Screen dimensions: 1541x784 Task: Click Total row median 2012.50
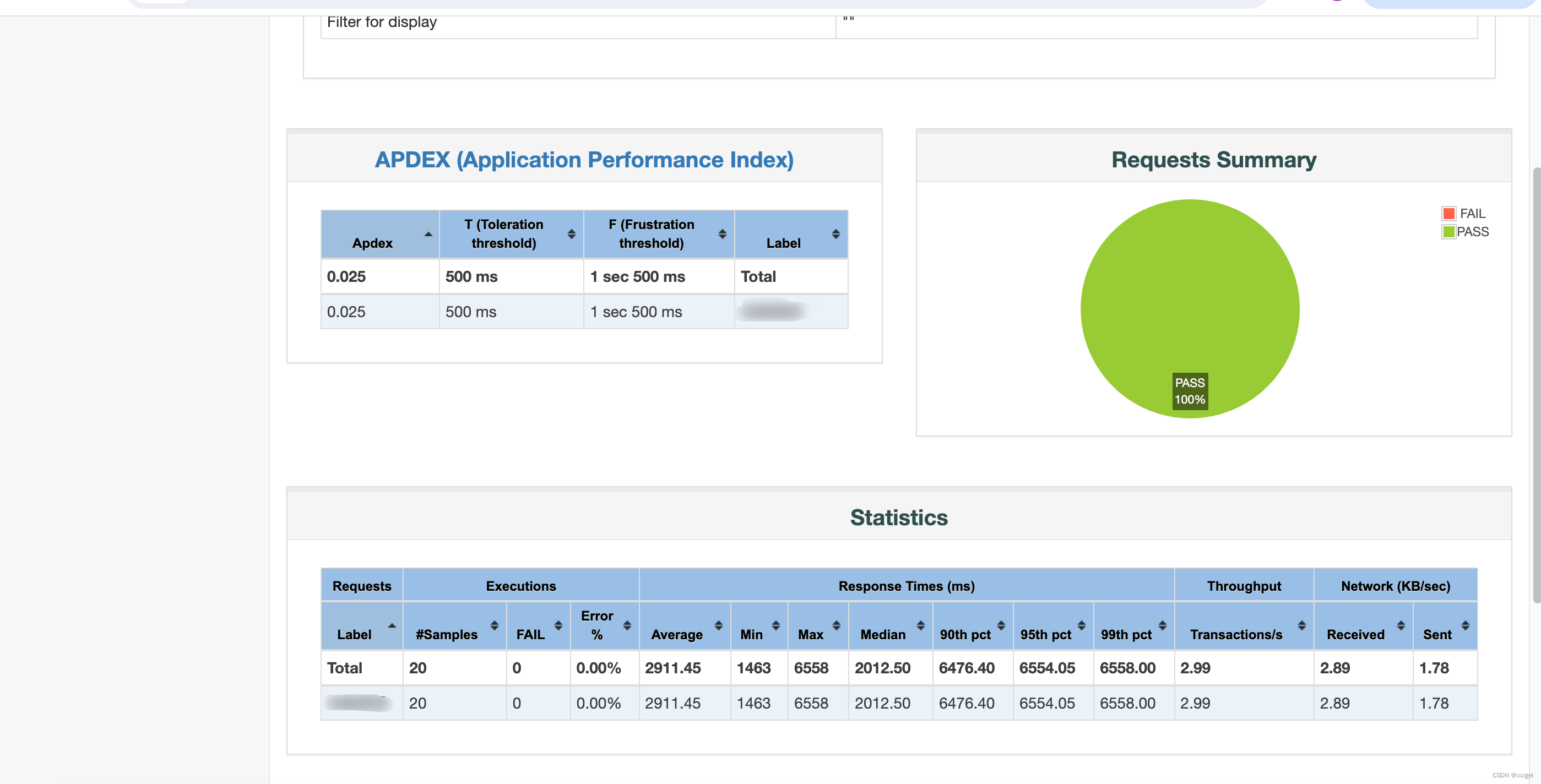tap(882, 667)
